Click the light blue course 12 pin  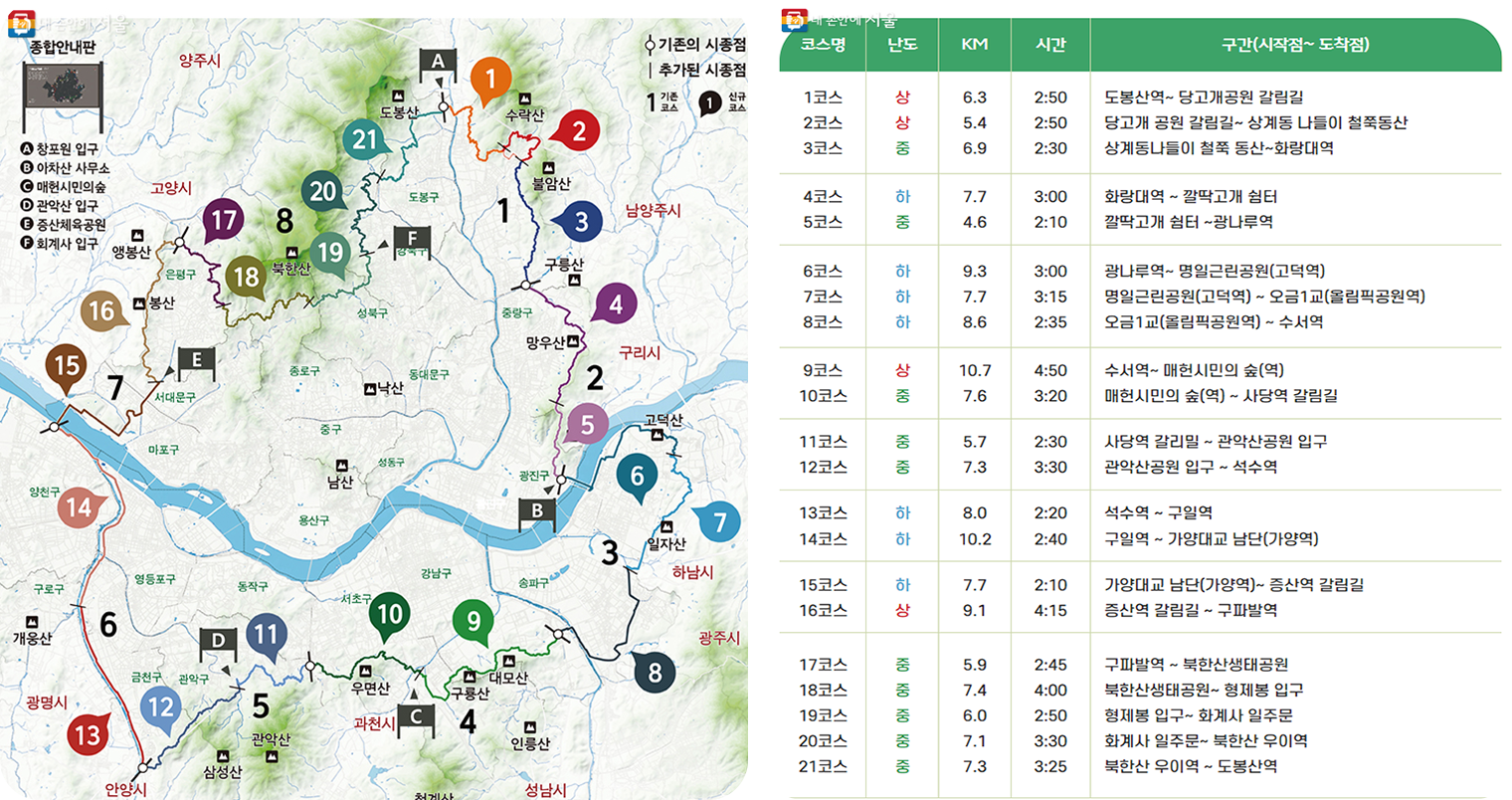161,707
